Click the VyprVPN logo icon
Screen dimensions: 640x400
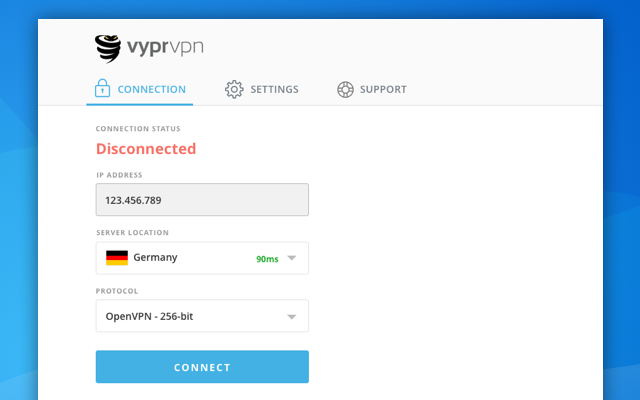click(x=109, y=47)
